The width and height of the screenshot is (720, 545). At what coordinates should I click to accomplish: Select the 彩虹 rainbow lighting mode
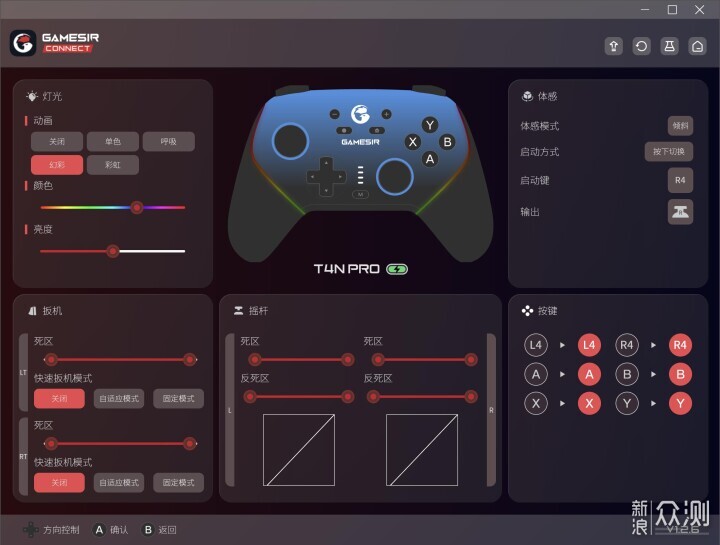[112, 165]
